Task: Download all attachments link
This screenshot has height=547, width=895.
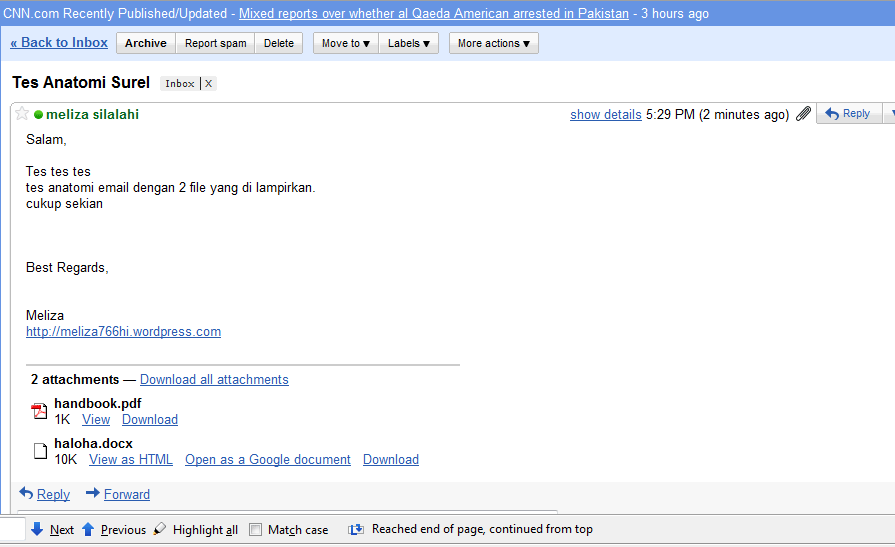Action: click(214, 379)
